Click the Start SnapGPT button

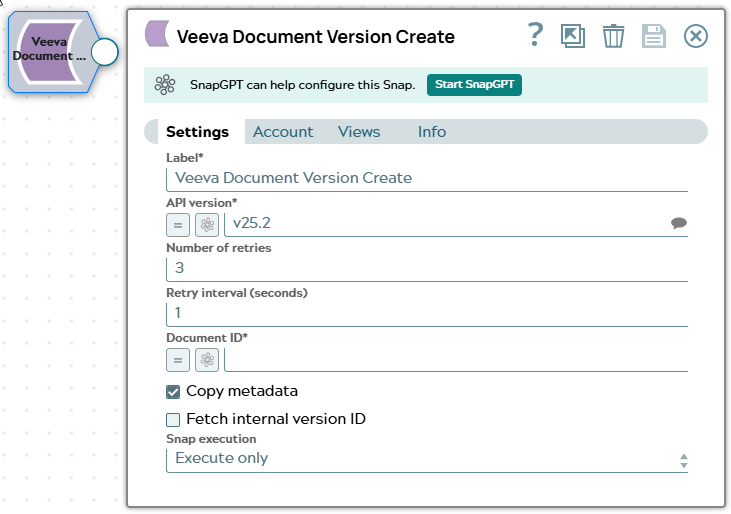point(474,85)
